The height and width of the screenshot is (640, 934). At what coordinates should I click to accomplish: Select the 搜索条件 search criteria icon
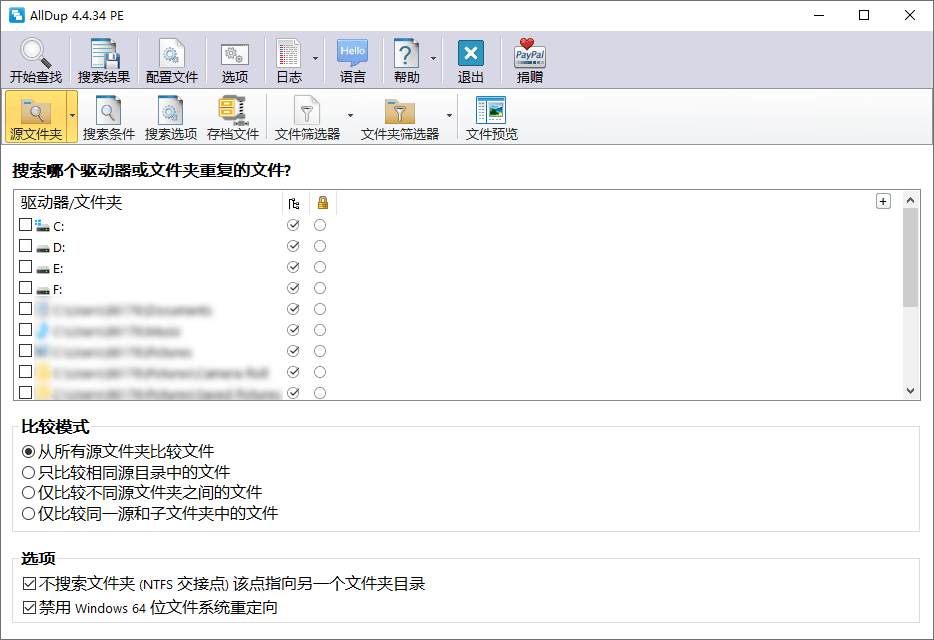coord(108,110)
